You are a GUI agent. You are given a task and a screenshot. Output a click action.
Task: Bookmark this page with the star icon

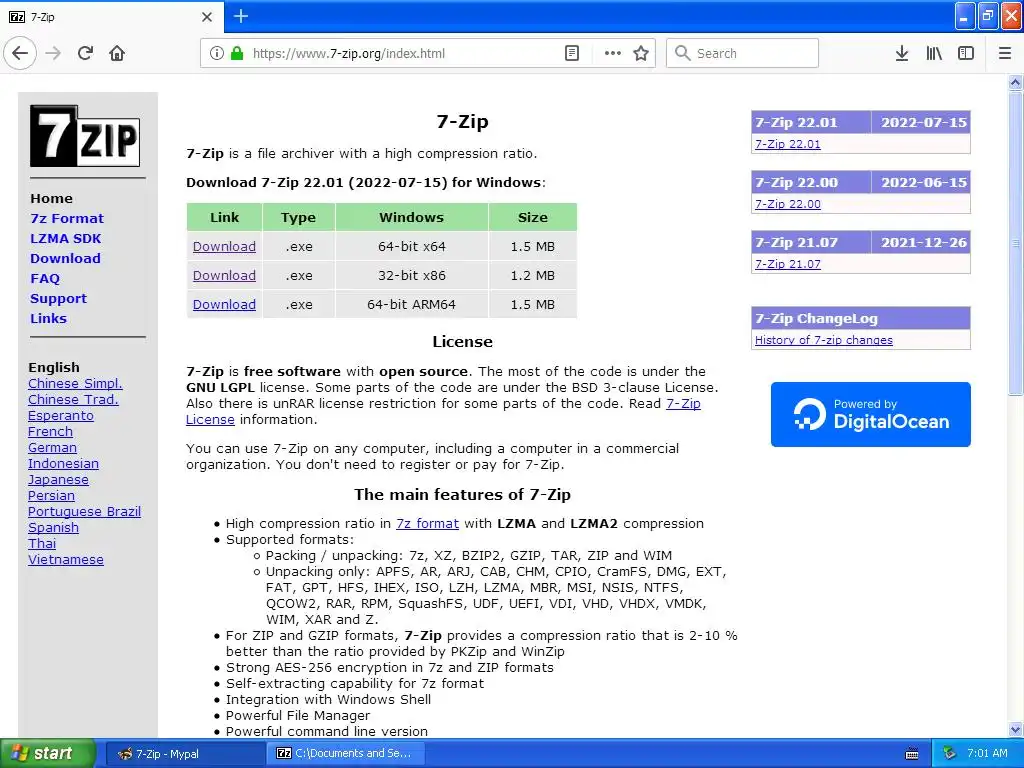coord(641,54)
